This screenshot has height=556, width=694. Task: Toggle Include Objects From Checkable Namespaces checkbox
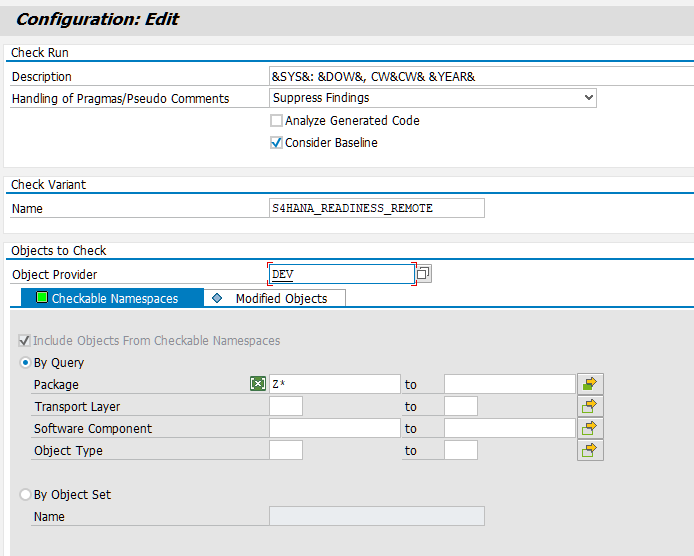tap(24, 340)
